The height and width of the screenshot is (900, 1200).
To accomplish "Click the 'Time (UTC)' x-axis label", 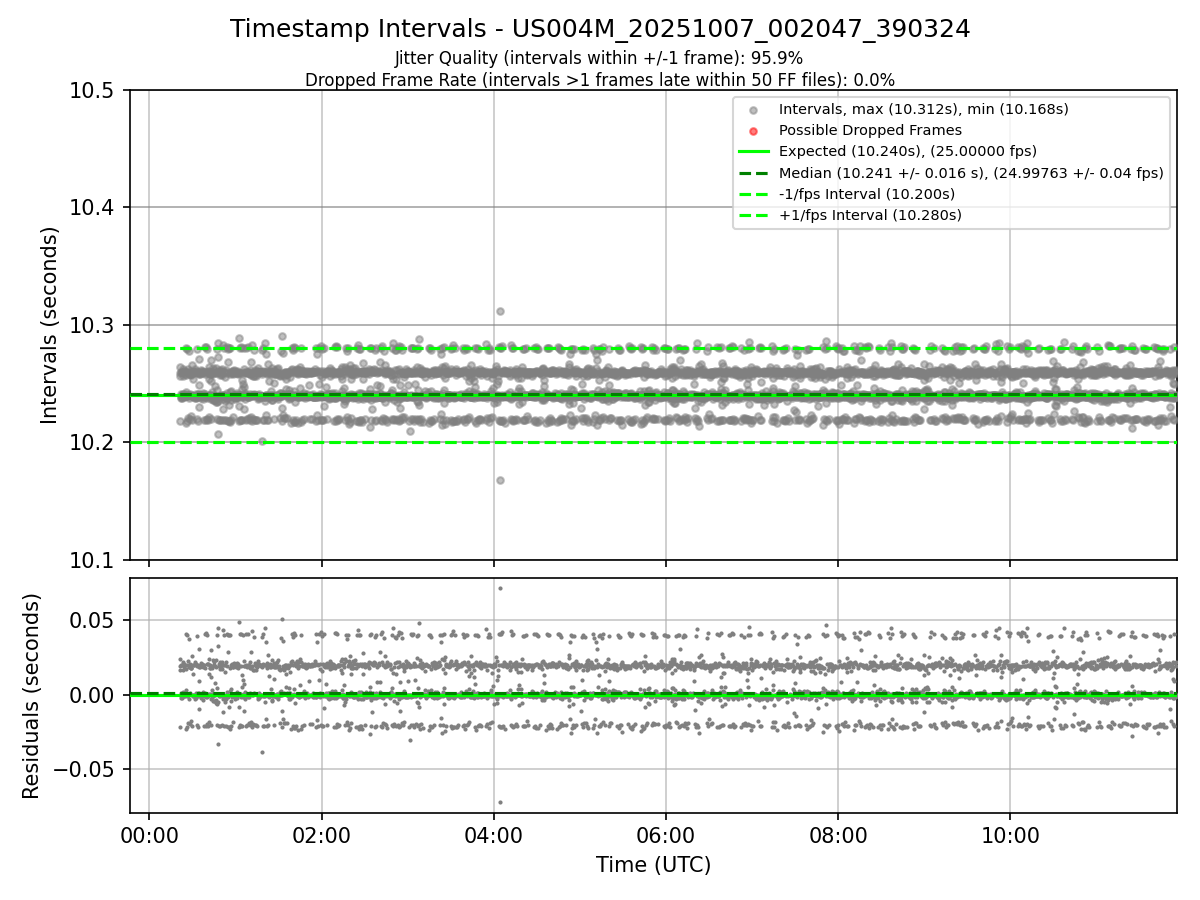I will (x=653, y=865).
